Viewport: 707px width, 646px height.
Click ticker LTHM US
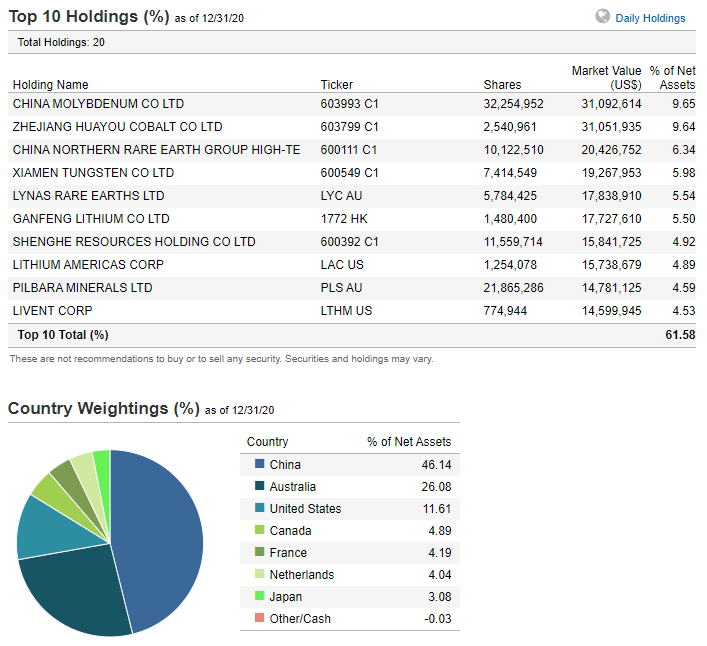pyautogui.click(x=346, y=311)
